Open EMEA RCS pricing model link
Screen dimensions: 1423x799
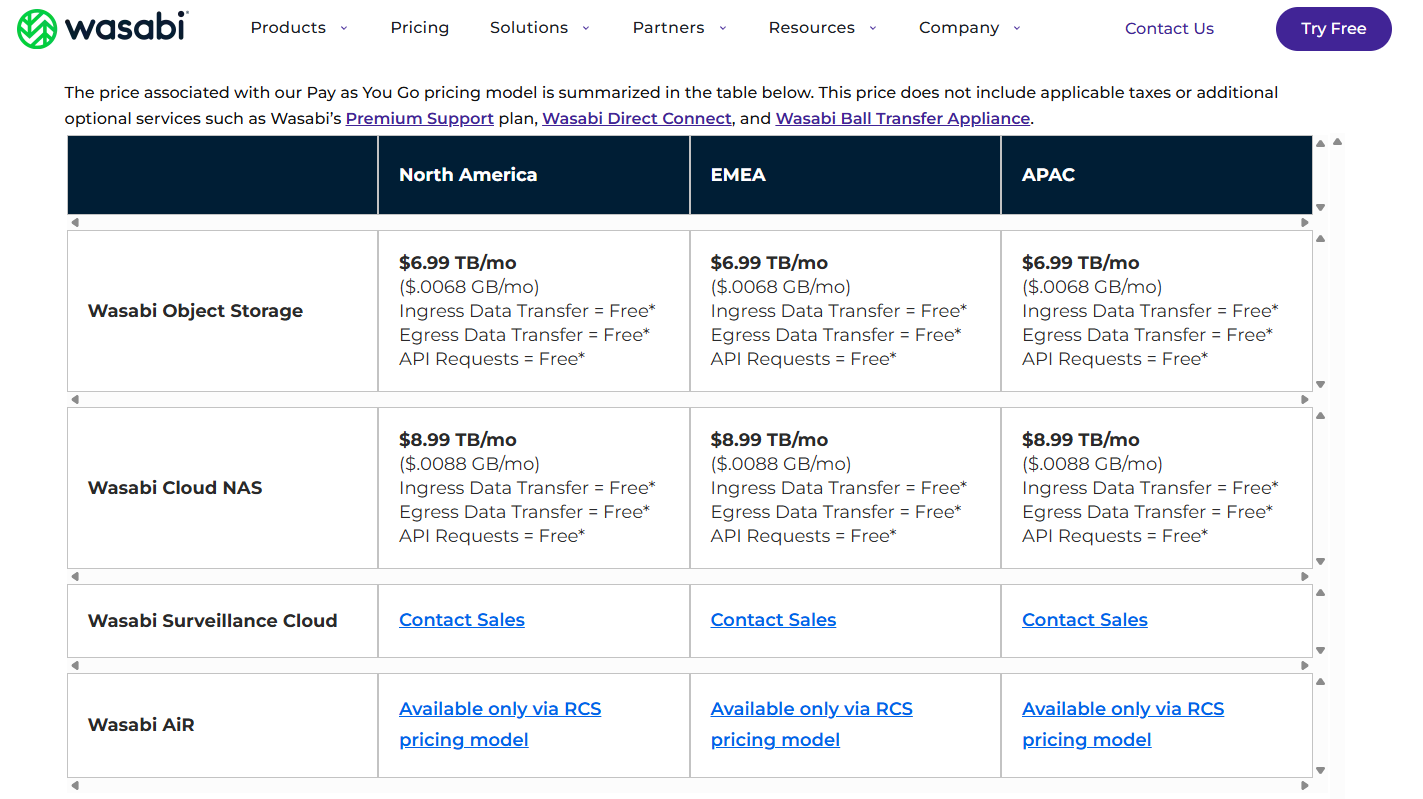point(812,724)
